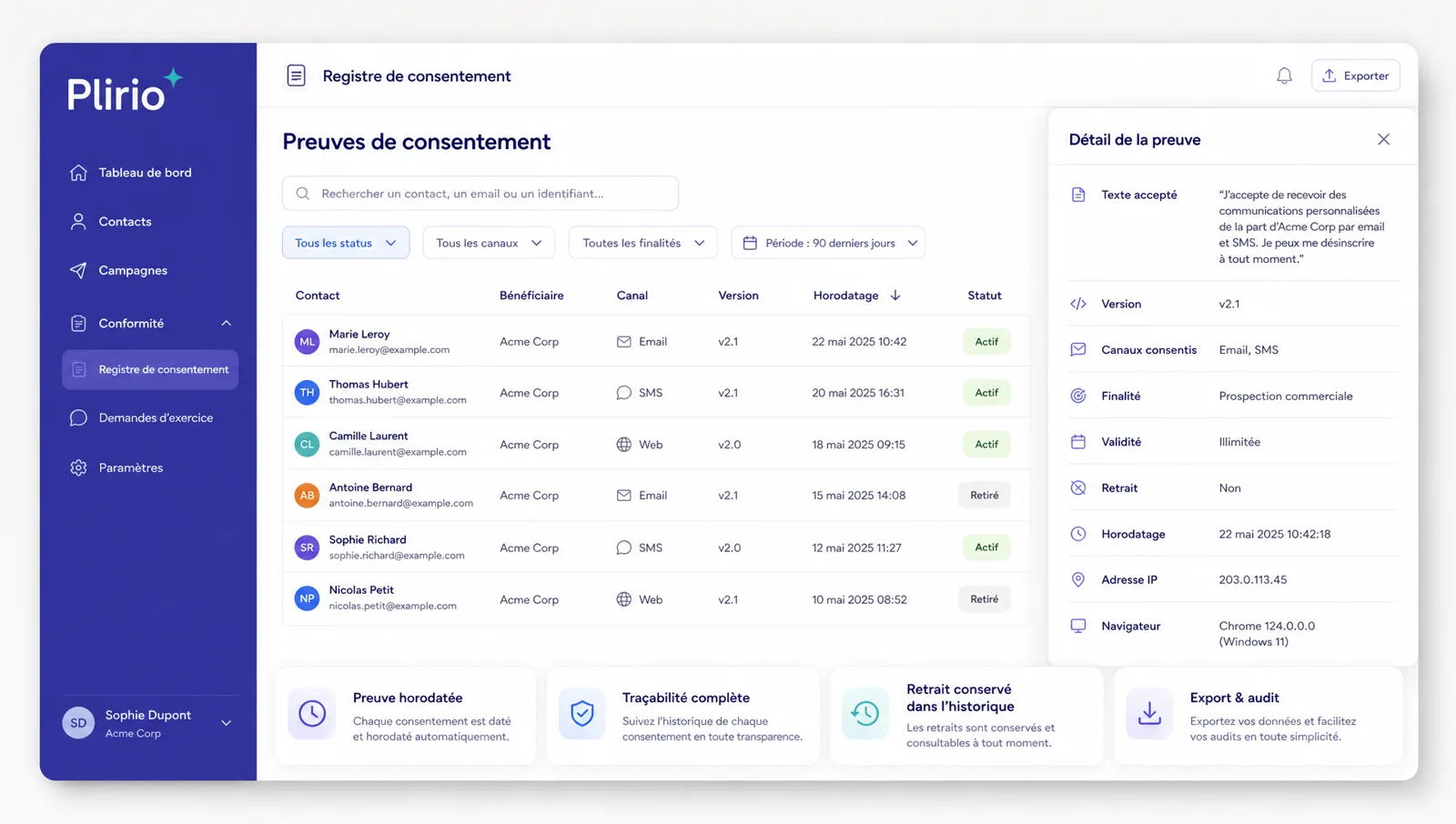Click the notification bell icon
The height and width of the screenshot is (824, 1456).
pos(1284,75)
